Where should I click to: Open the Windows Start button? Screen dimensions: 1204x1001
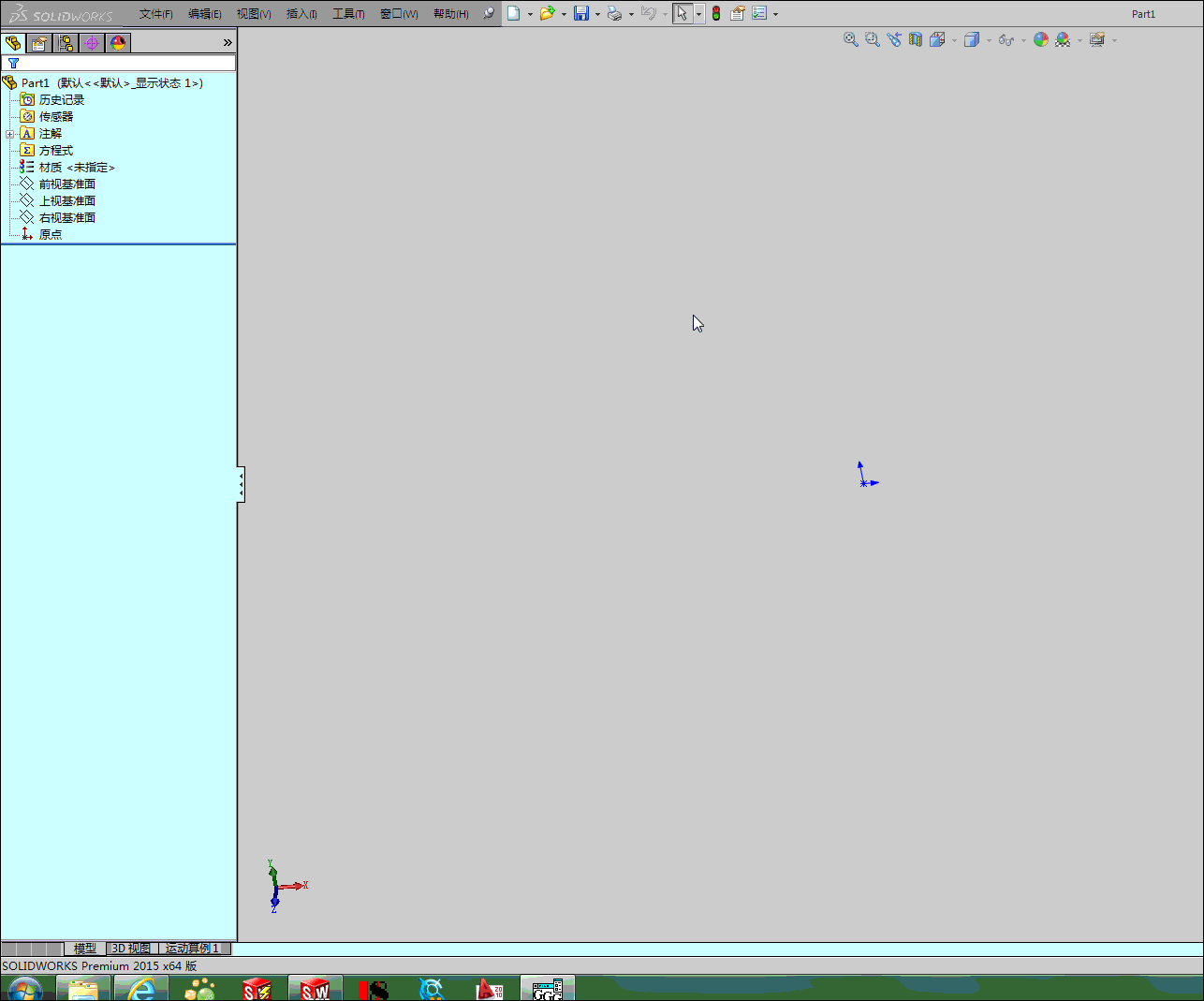click(x=24, y=989)
